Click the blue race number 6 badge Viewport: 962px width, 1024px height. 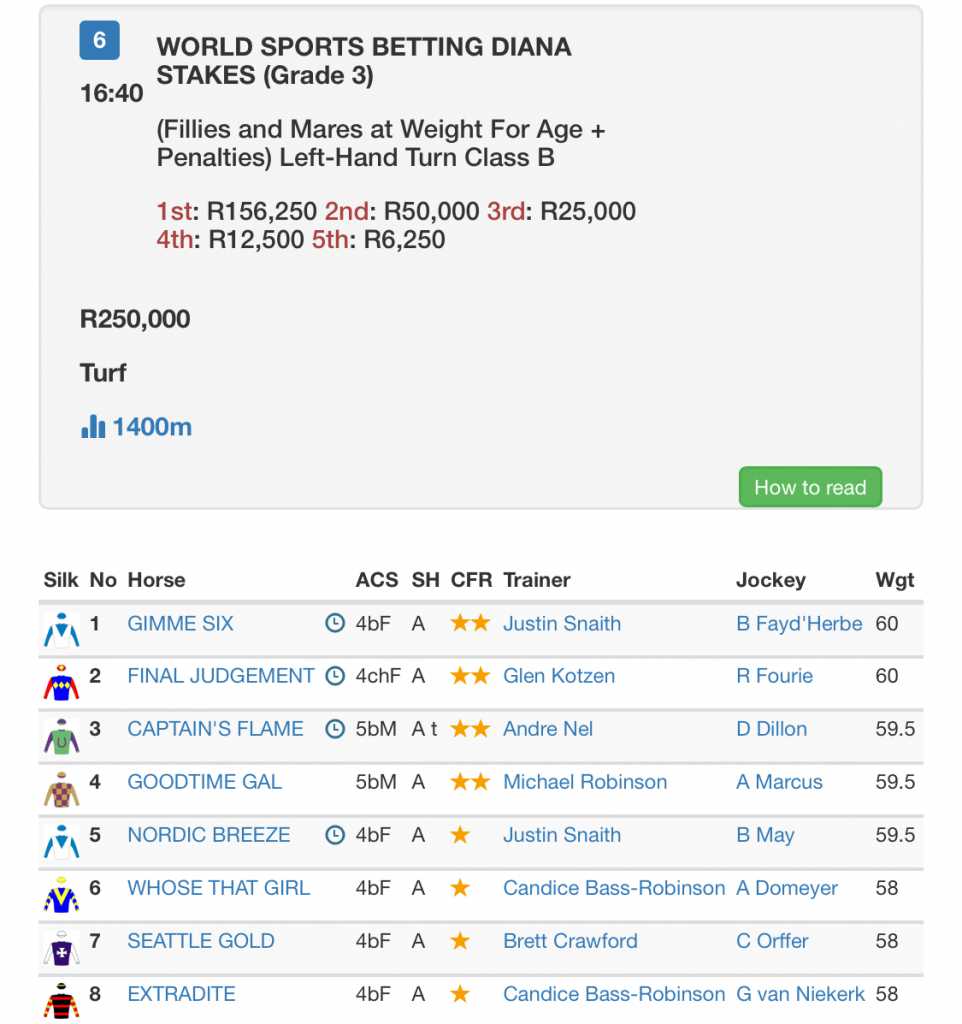(99, 40)
